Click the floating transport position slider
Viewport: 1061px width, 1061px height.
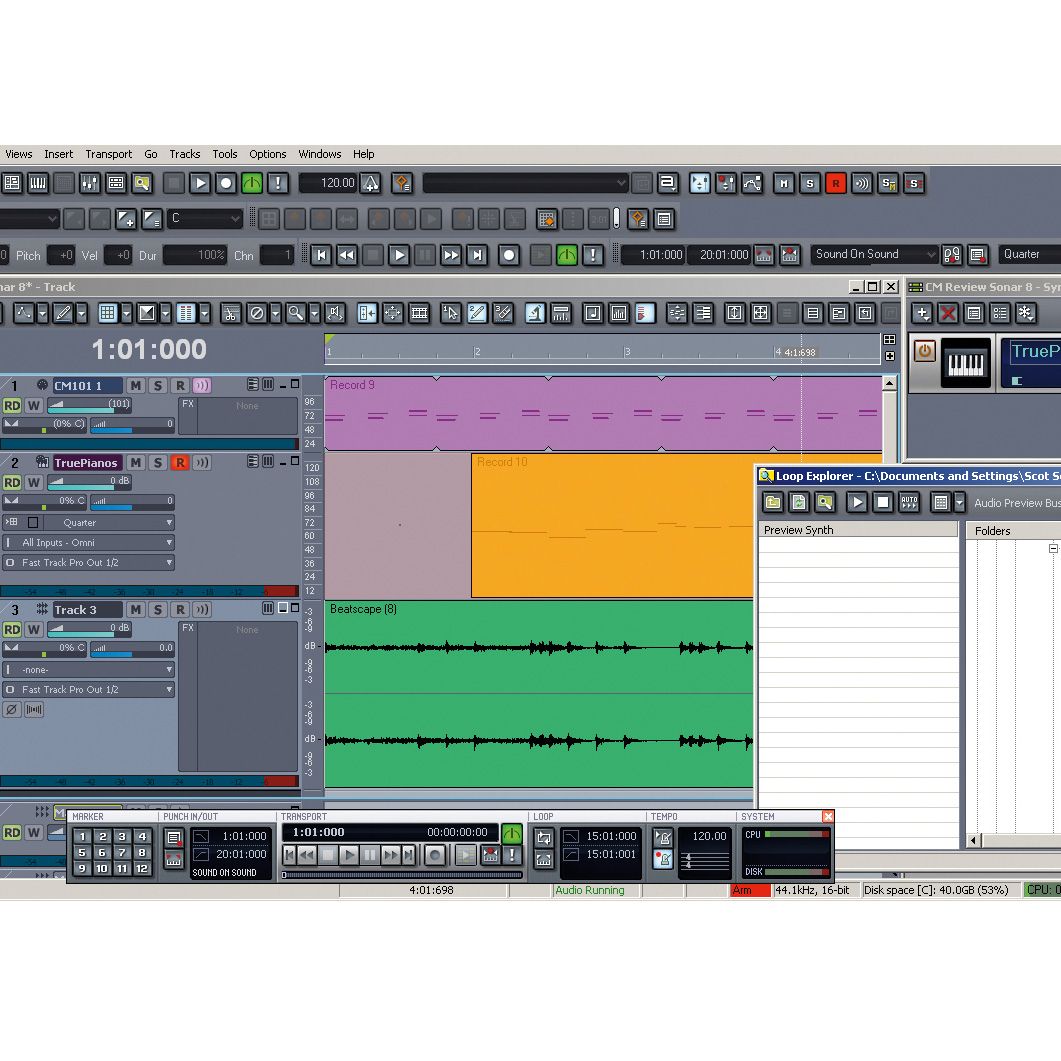pos(402,875)
